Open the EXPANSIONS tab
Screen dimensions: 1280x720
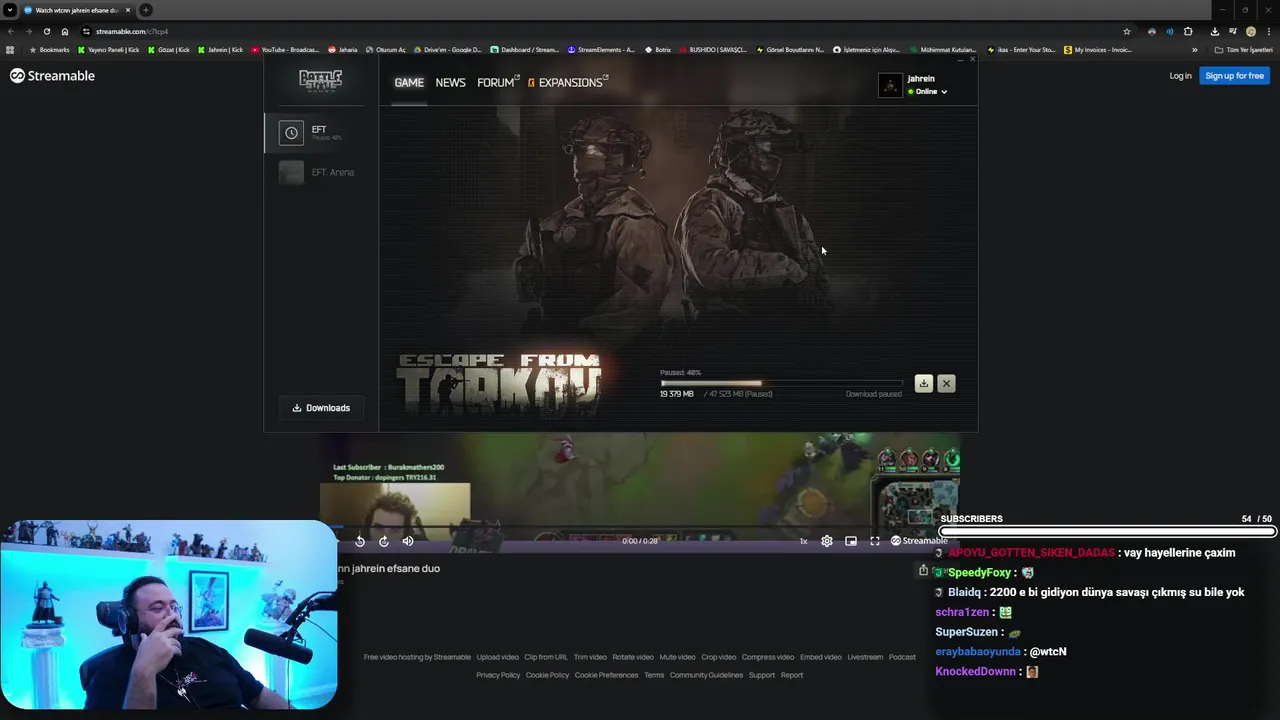[568, 83]
